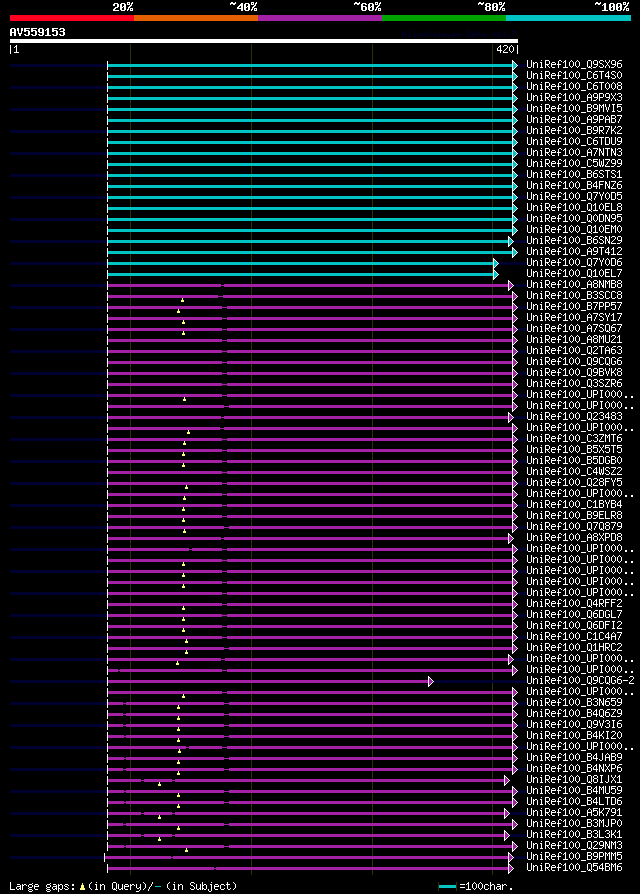Click label UniRef100_A5K791
Screen dimensions: 640x894
(x=574, y=812)
